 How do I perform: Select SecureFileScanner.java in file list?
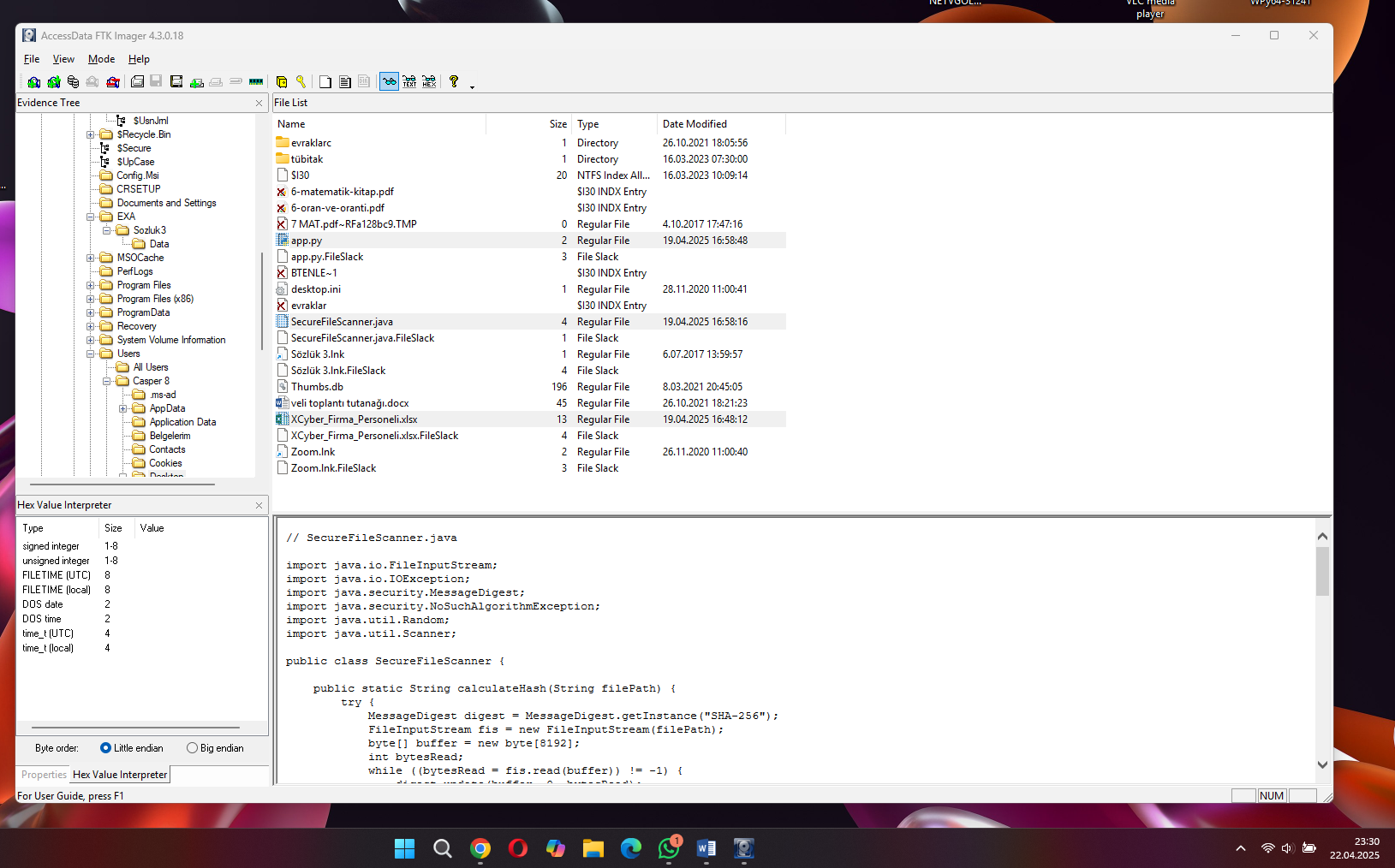[x=529, y=322]
